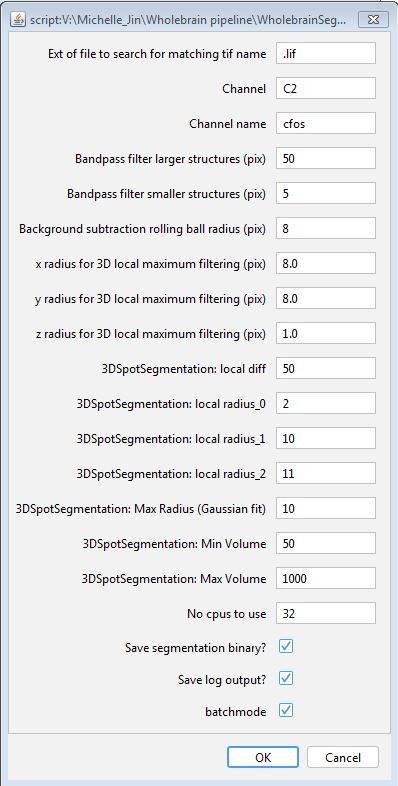This screenshot has width=398, height=786.
Task: Edit the file extension field containing .lif
Action: click(x=326, y=53)
